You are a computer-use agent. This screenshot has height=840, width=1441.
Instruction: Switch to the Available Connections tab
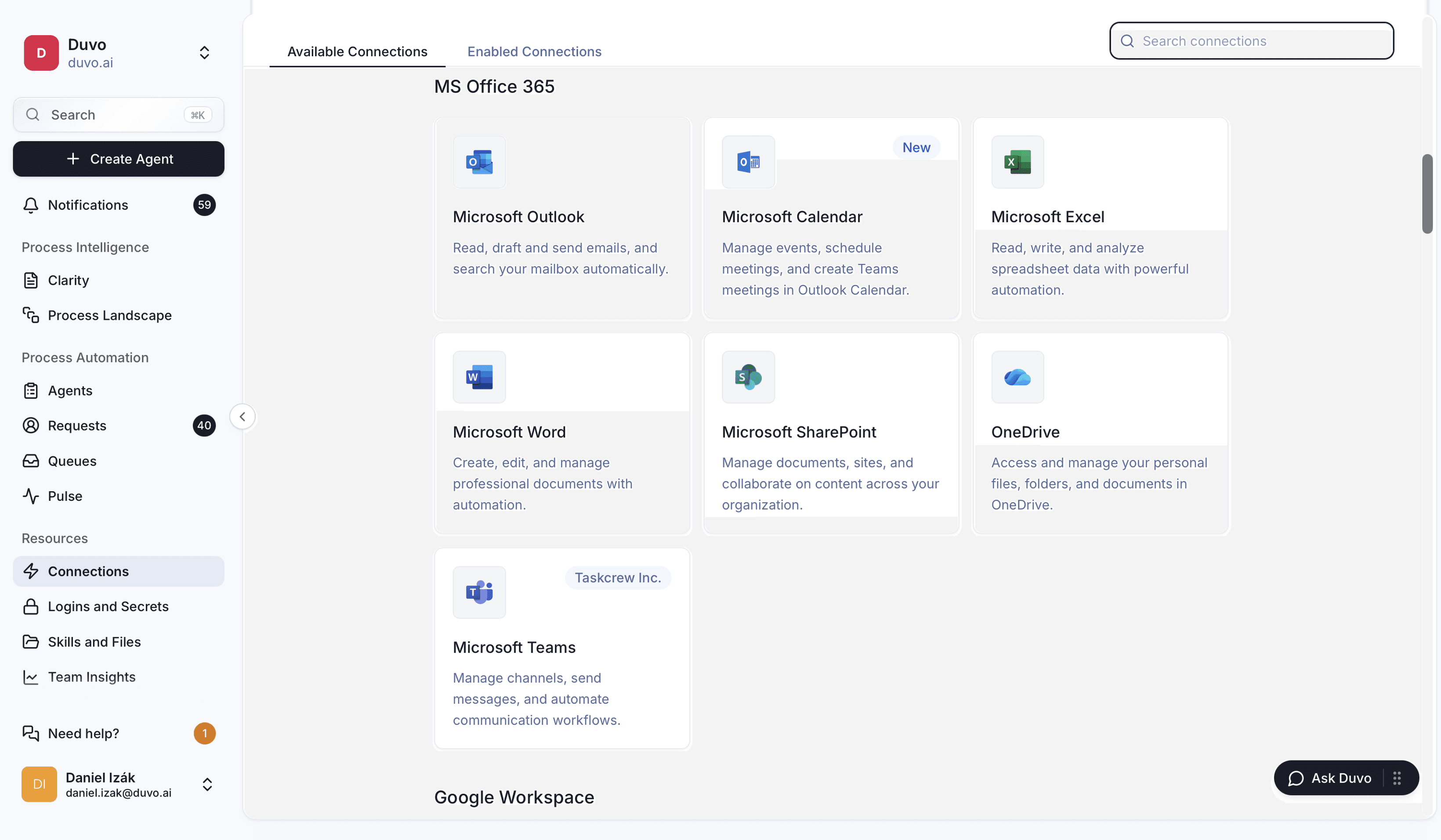click(x=357, y=51)
